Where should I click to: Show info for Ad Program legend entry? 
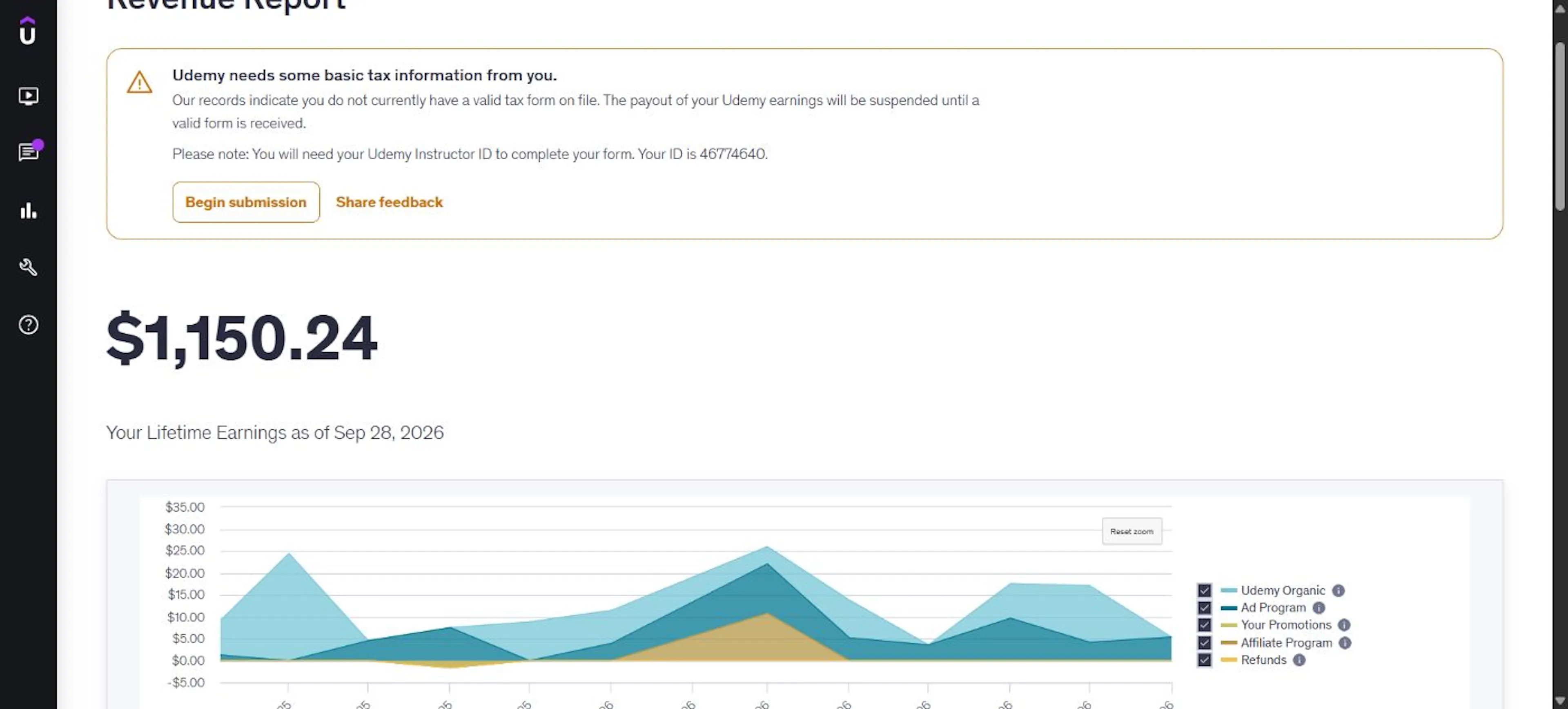[1319, 607]
